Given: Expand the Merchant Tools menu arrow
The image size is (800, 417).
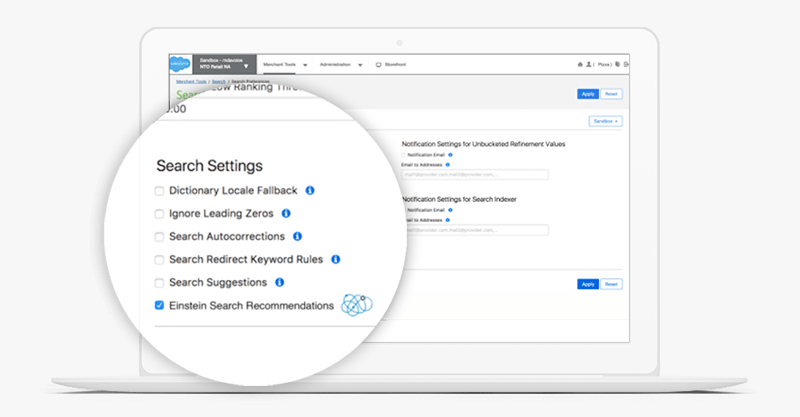Looking at the screenshot, I should pos(305,65).
